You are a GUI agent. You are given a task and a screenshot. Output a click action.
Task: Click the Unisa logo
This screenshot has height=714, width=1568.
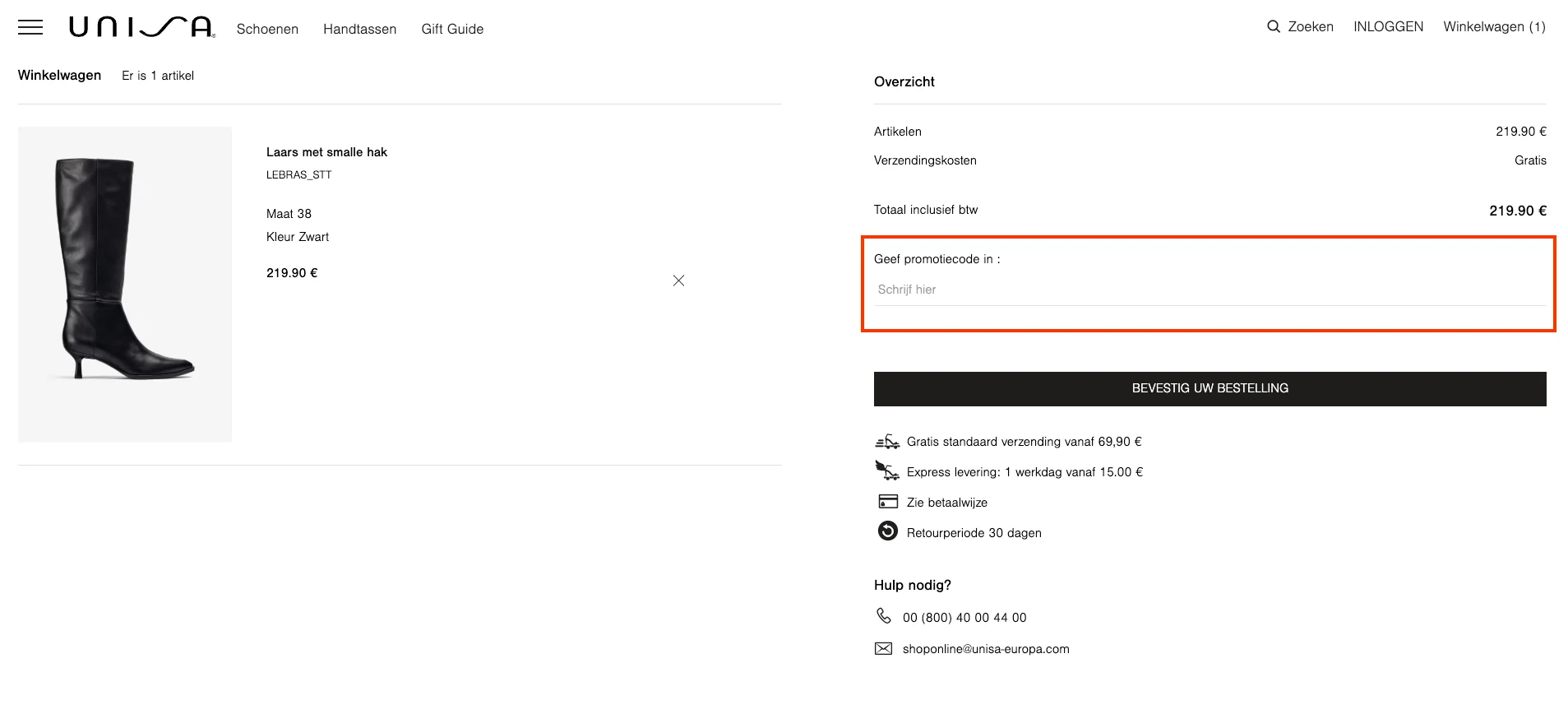(x=141, y=27)
